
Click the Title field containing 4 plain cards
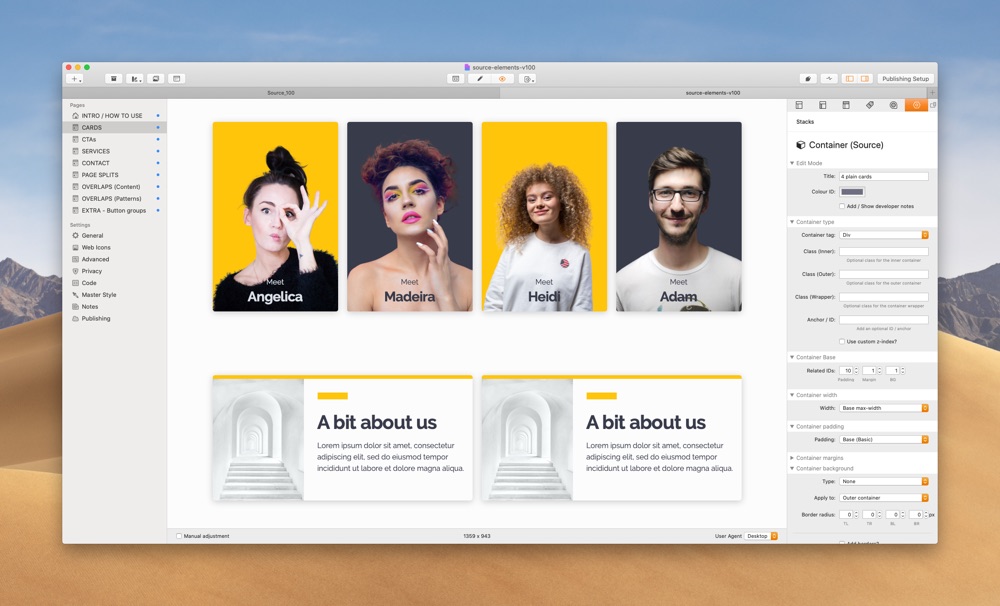pos(884,177)
